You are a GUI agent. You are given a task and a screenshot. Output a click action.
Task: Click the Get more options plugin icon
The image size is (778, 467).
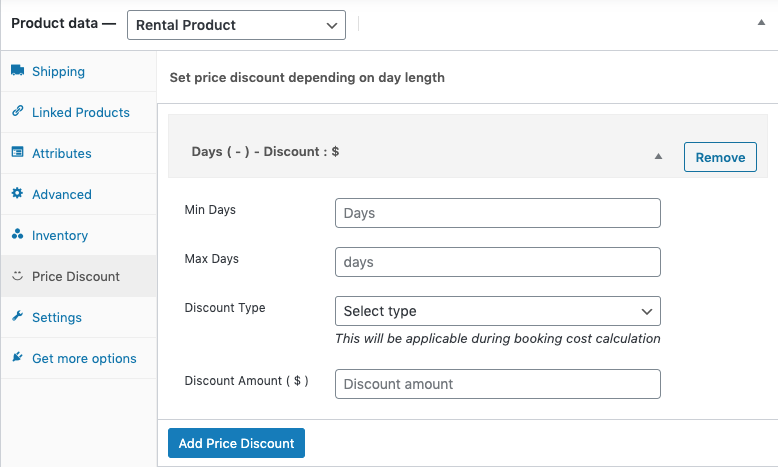pos(18,358)
